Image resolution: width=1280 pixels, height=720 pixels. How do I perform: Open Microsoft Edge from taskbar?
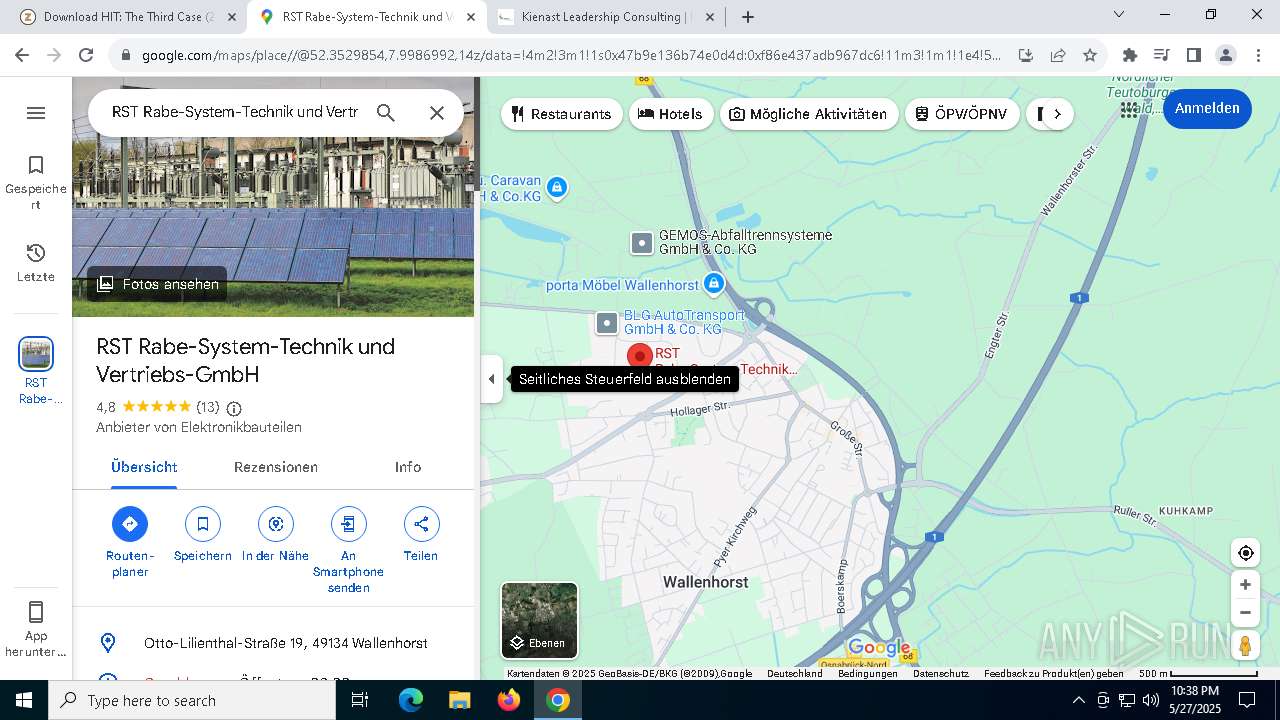tap(411, 700)
